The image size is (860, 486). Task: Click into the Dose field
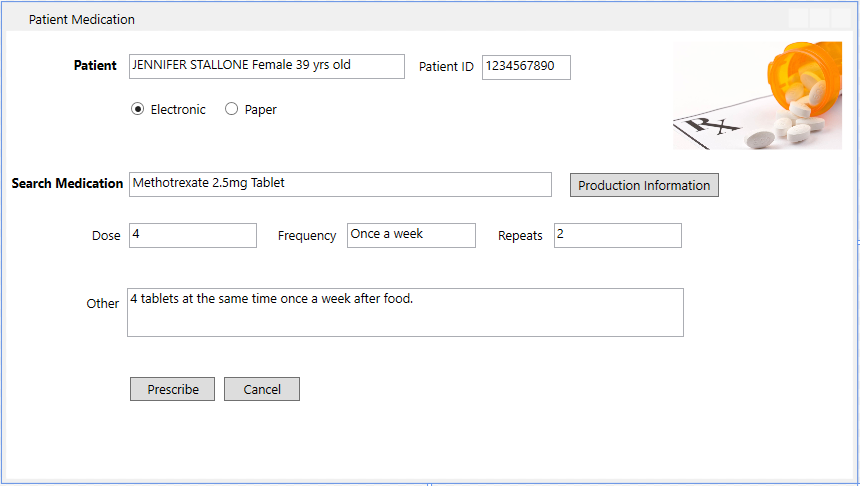click(193, 235)
